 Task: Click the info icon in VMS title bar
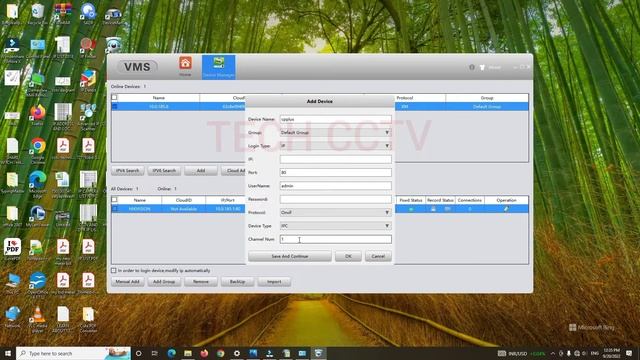click(471, 67)
